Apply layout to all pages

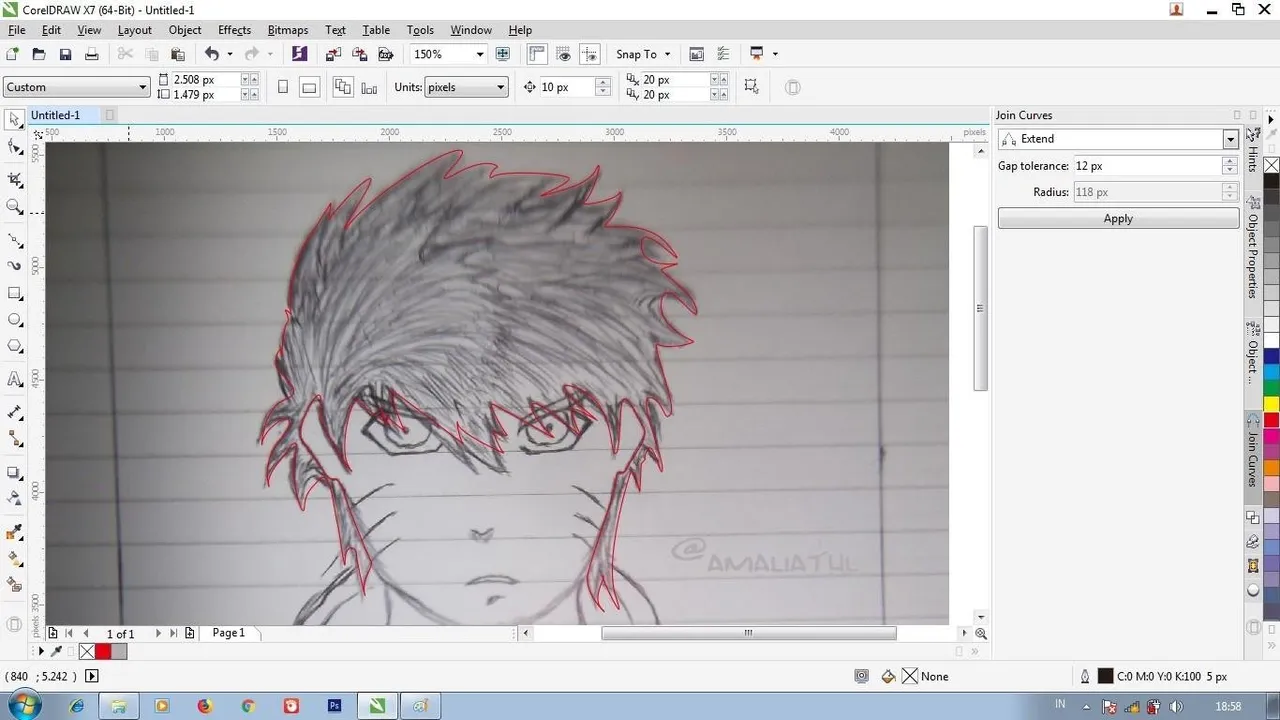[x=343, y=87]
